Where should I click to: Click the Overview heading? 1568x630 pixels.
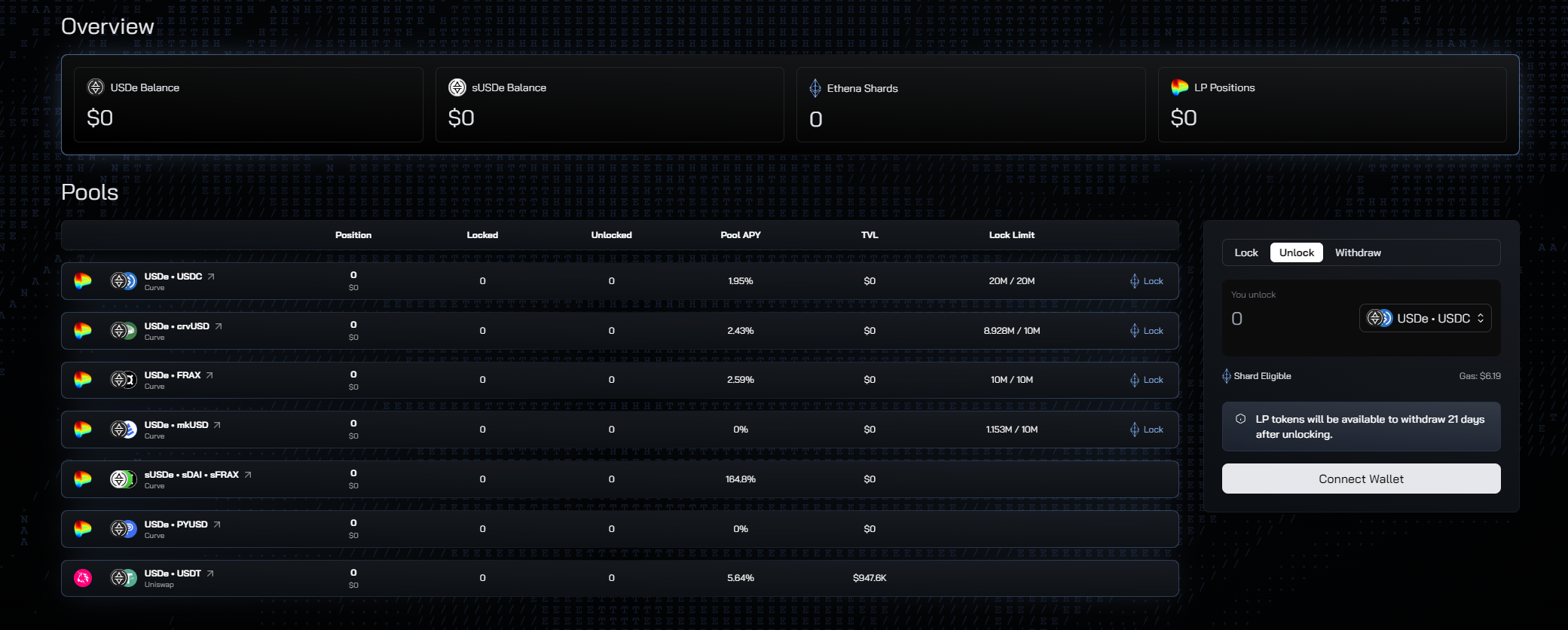108,26
